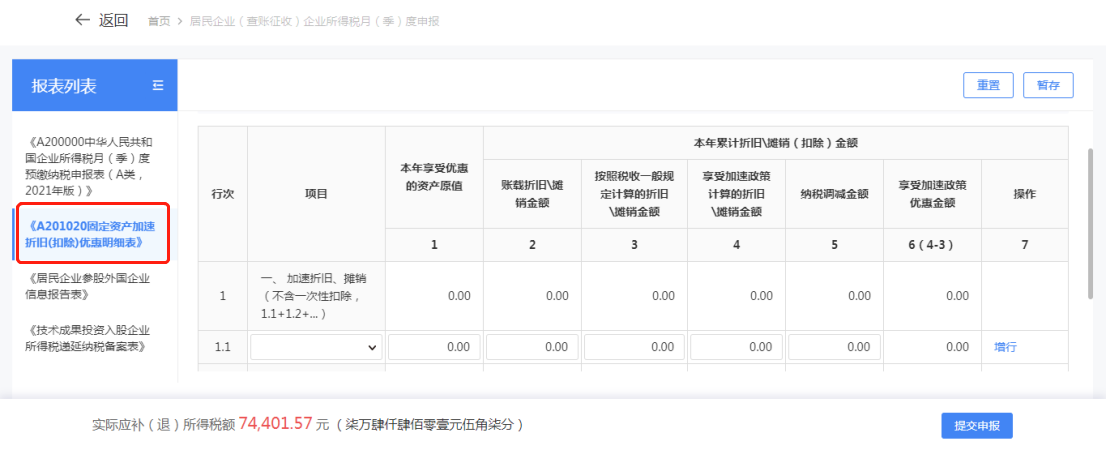Click 首页 breadcrumb link
The image size is (1106, 449).
point(158,21)
